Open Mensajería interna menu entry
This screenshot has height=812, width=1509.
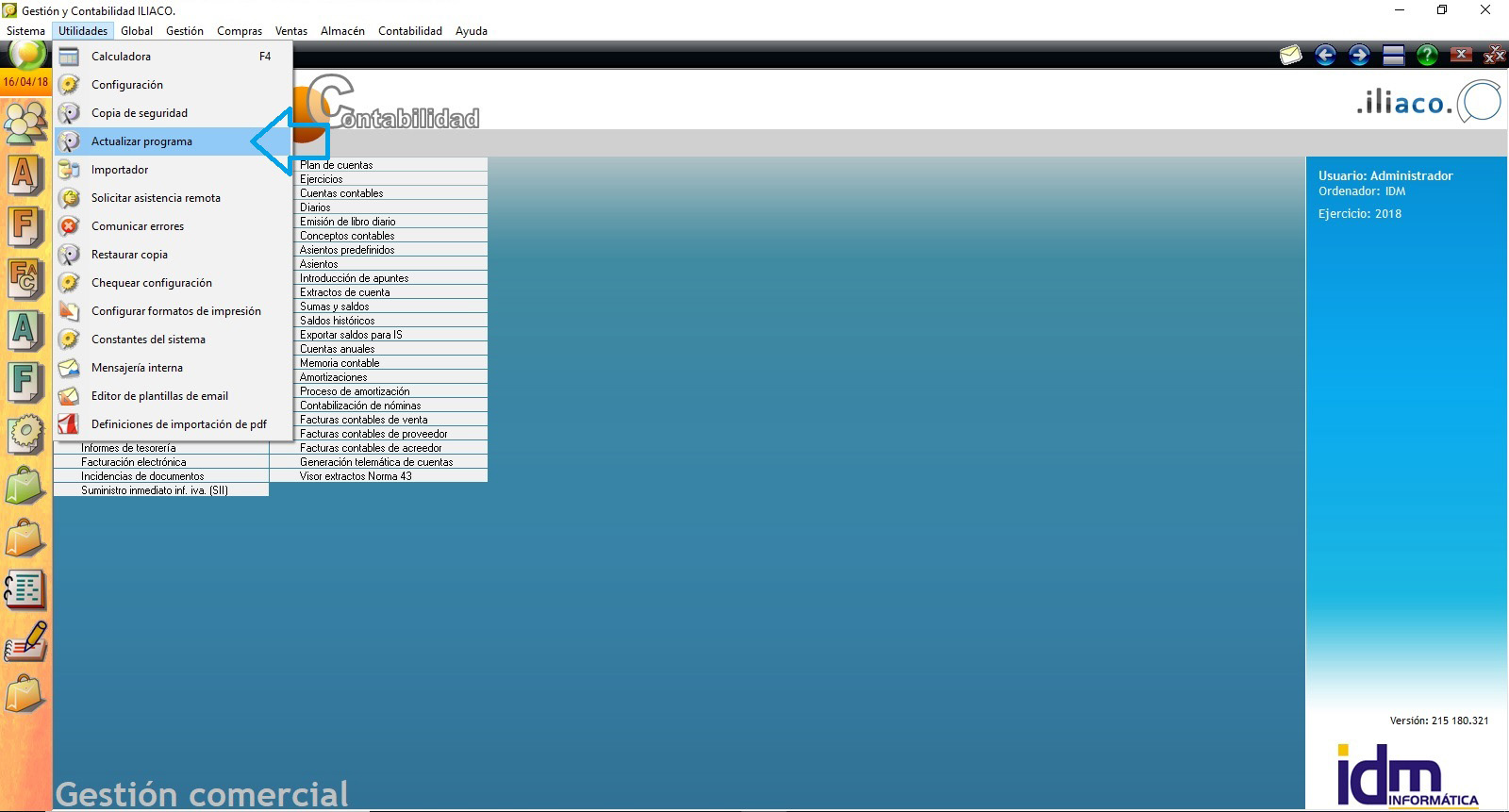click(x=174, y=368)
